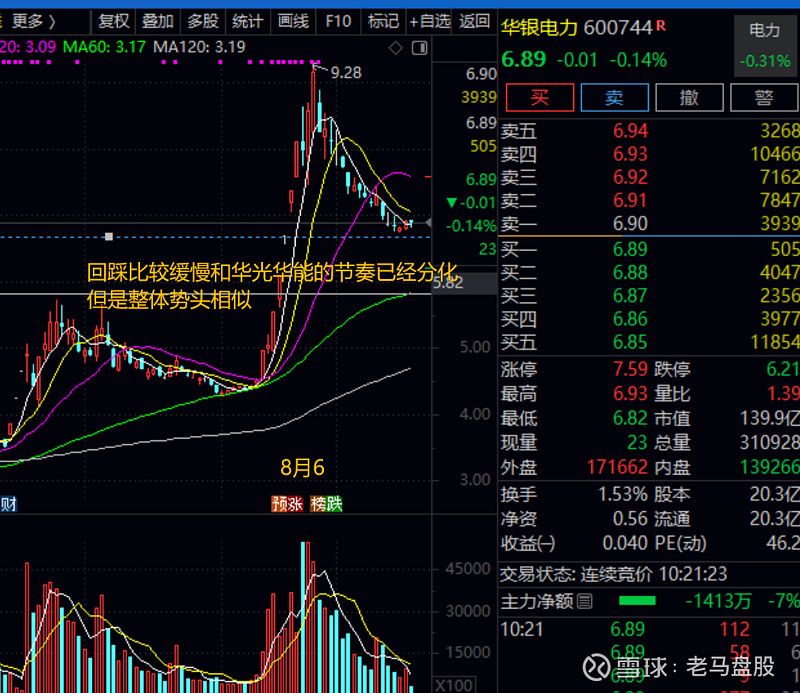Click the 净资 value 0.56
The height and width of the screenshot is (693, 800).
[630, 518]
